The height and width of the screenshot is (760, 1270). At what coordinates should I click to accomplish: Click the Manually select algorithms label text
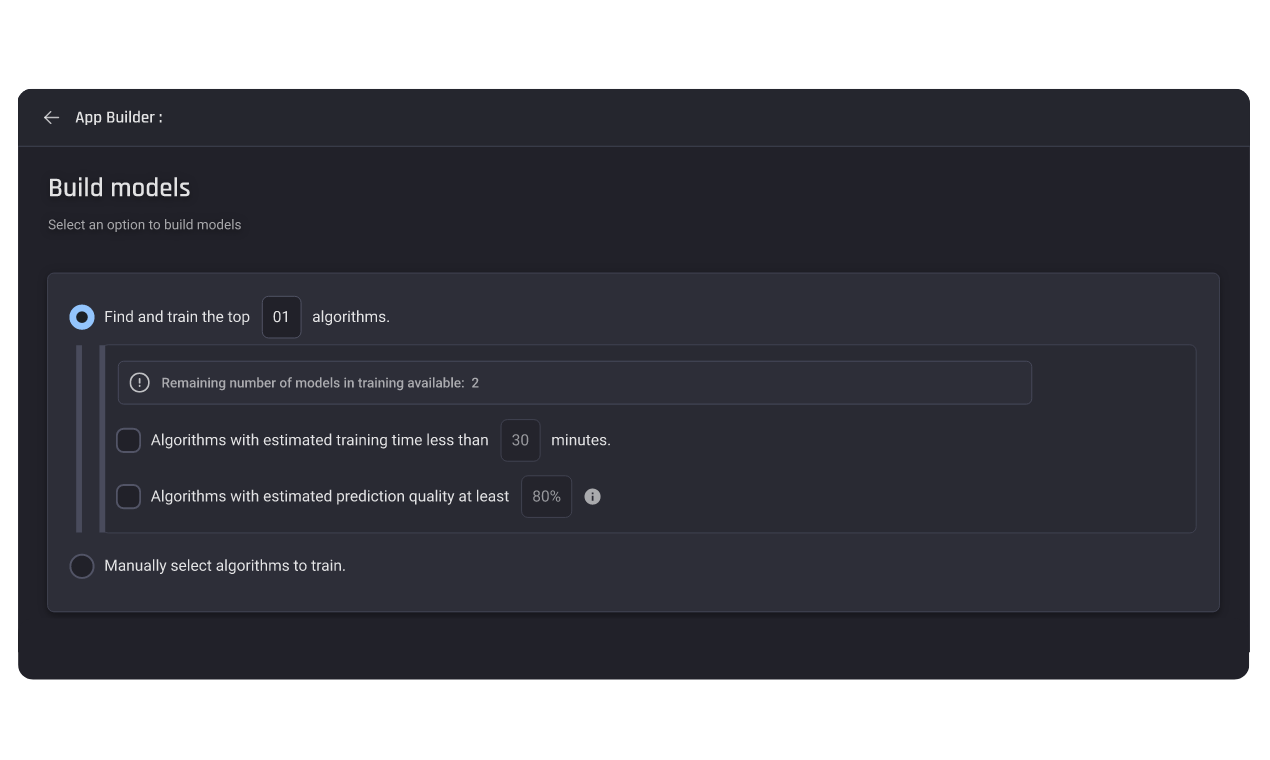click(x=224, y=565)
